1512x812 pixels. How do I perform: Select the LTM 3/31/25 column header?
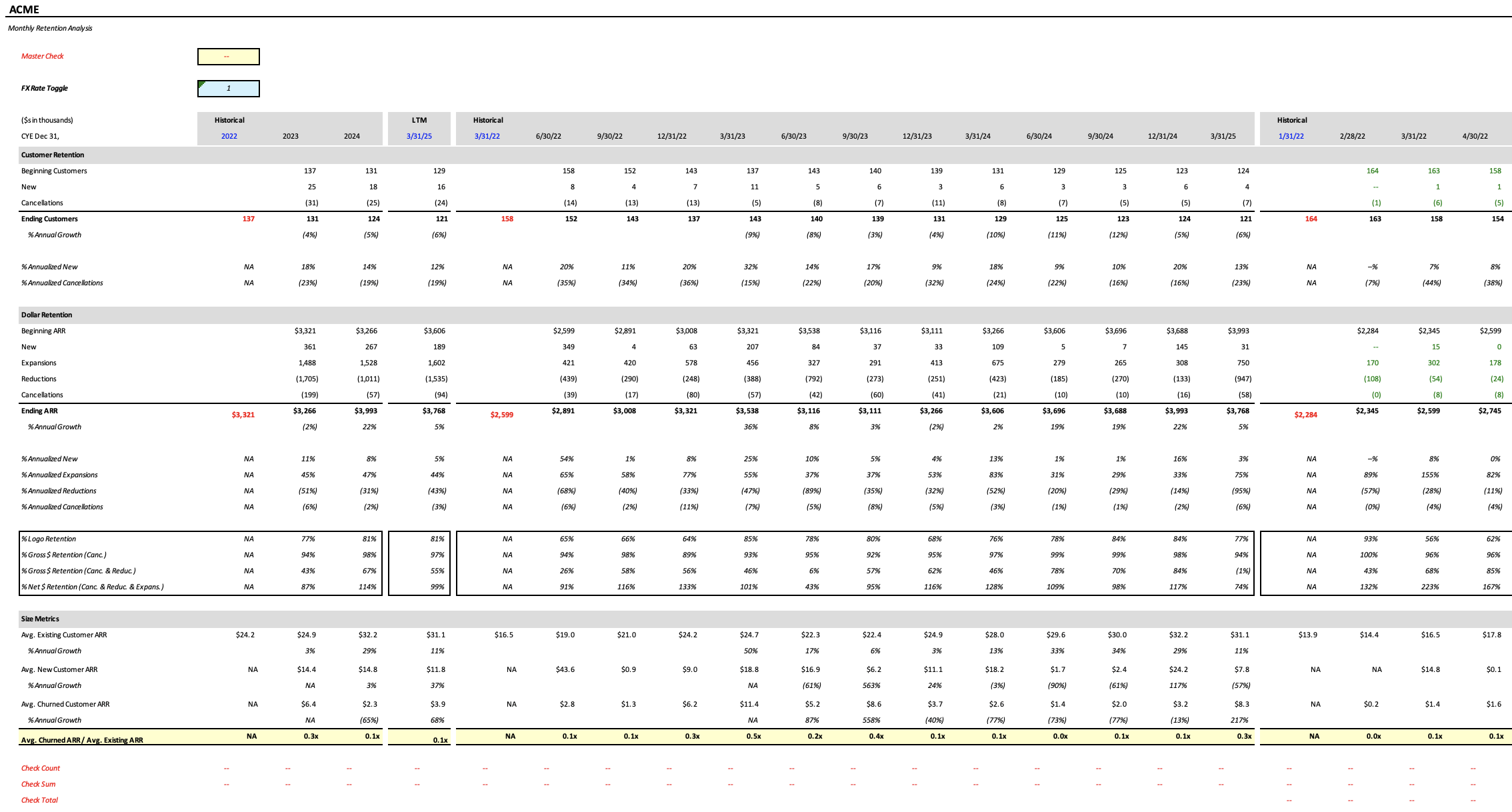pos(419,136)
